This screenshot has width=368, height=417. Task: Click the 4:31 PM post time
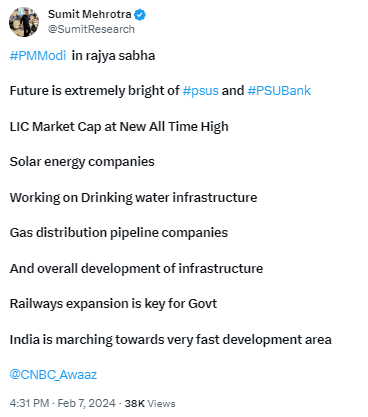[29, 403]
